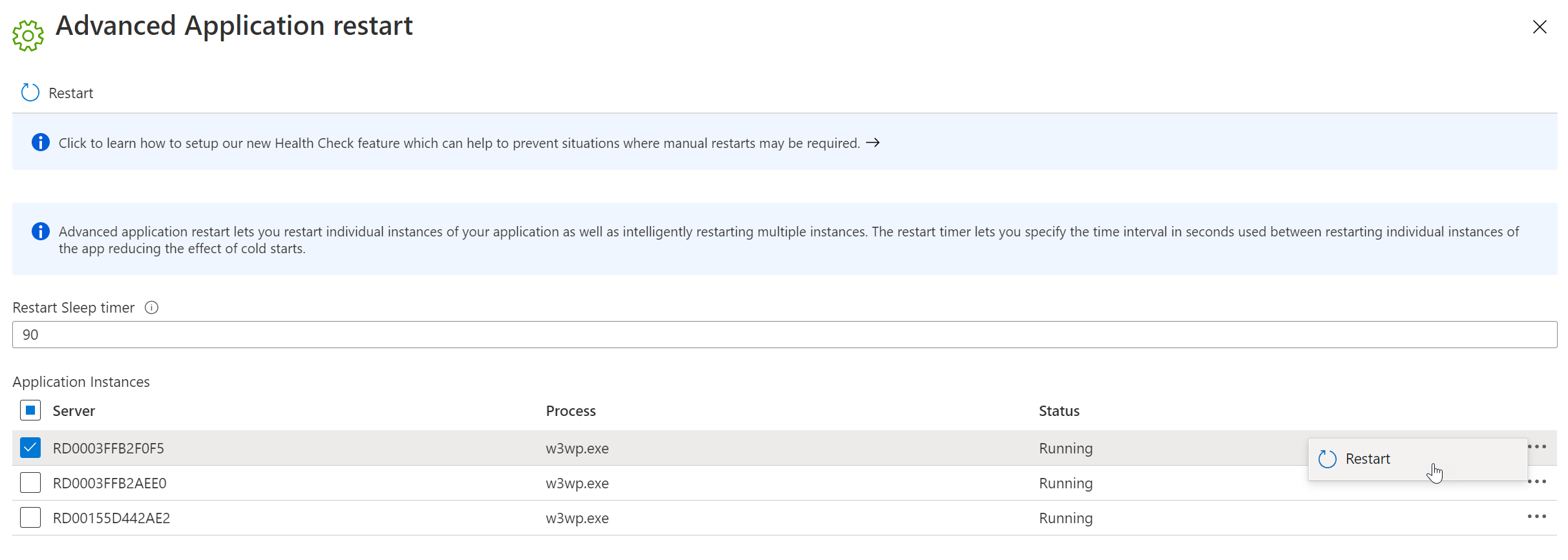Open the Health Check learn-more arrow
The width and height of the screenshot is (1568, 560).
coord(873,143)
